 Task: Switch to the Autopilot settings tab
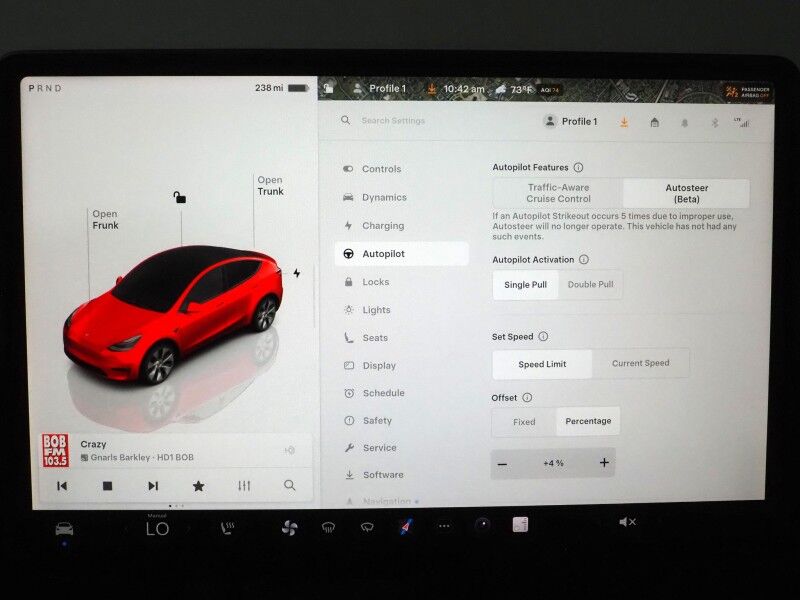click(388, 253)
